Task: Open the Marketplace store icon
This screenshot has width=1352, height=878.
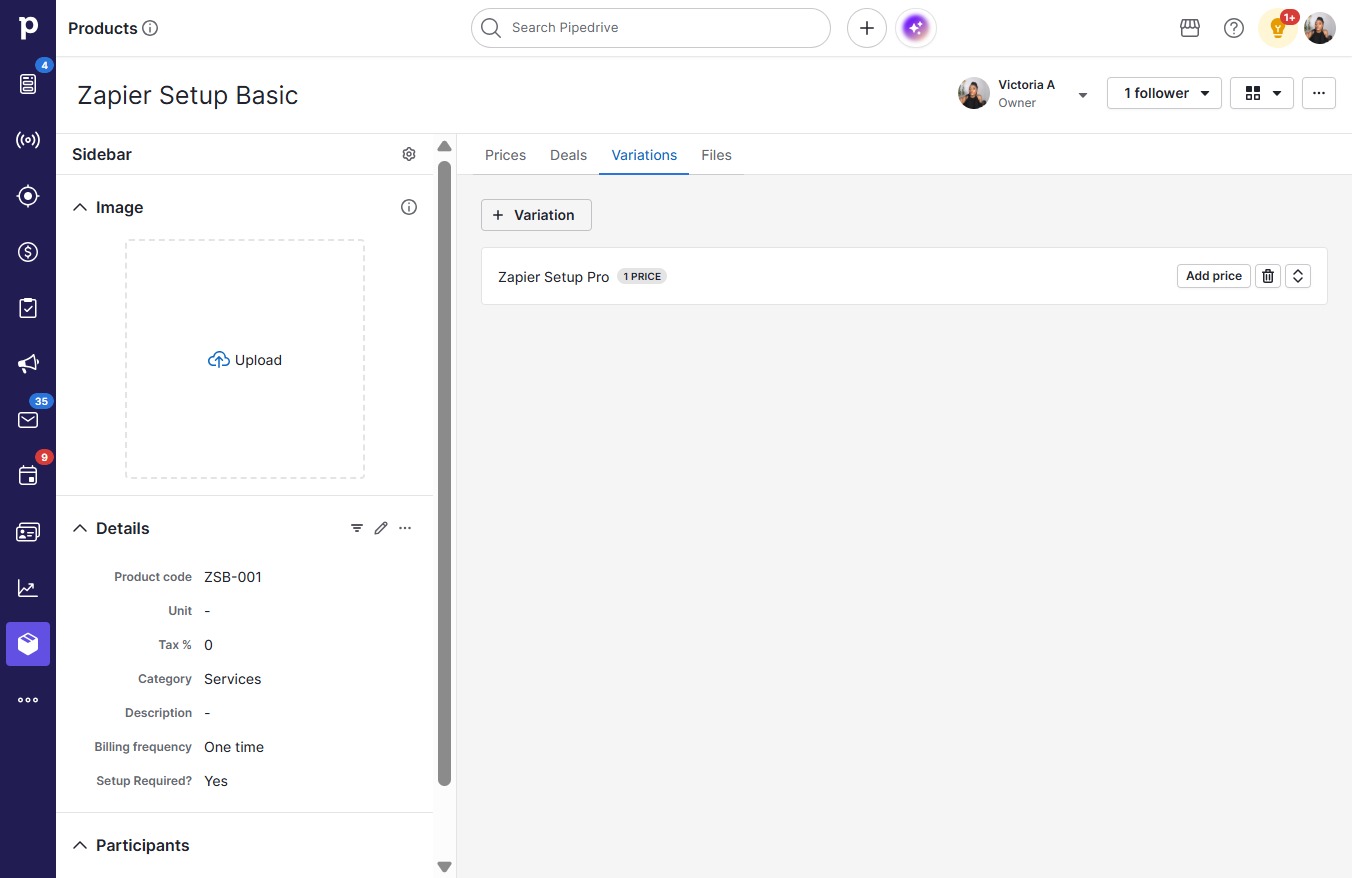Action: tap(1190, 28)
